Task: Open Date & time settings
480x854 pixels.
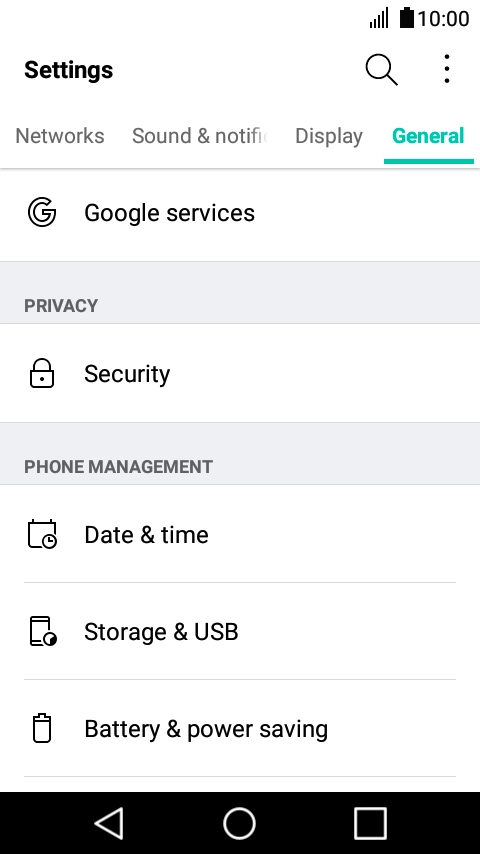Action: [240, 534]
